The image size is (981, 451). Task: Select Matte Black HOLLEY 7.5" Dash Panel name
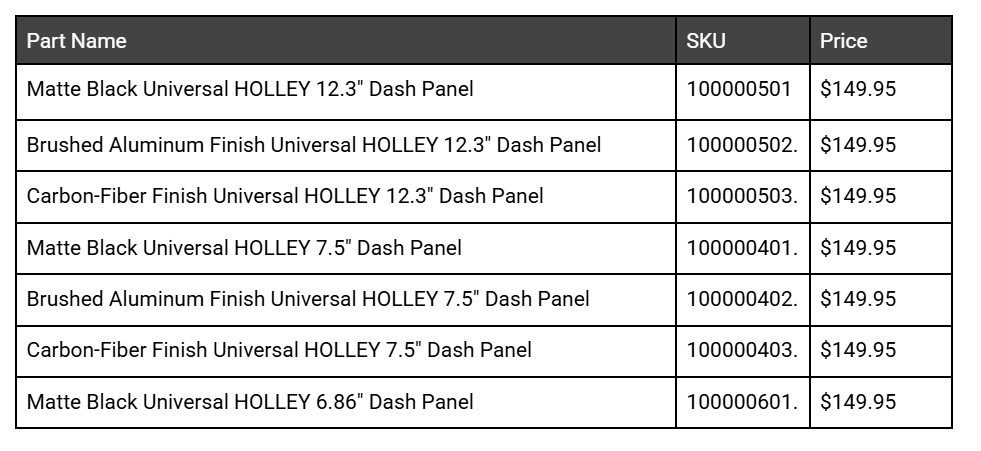pyautogui.click(x=244, y=247)
